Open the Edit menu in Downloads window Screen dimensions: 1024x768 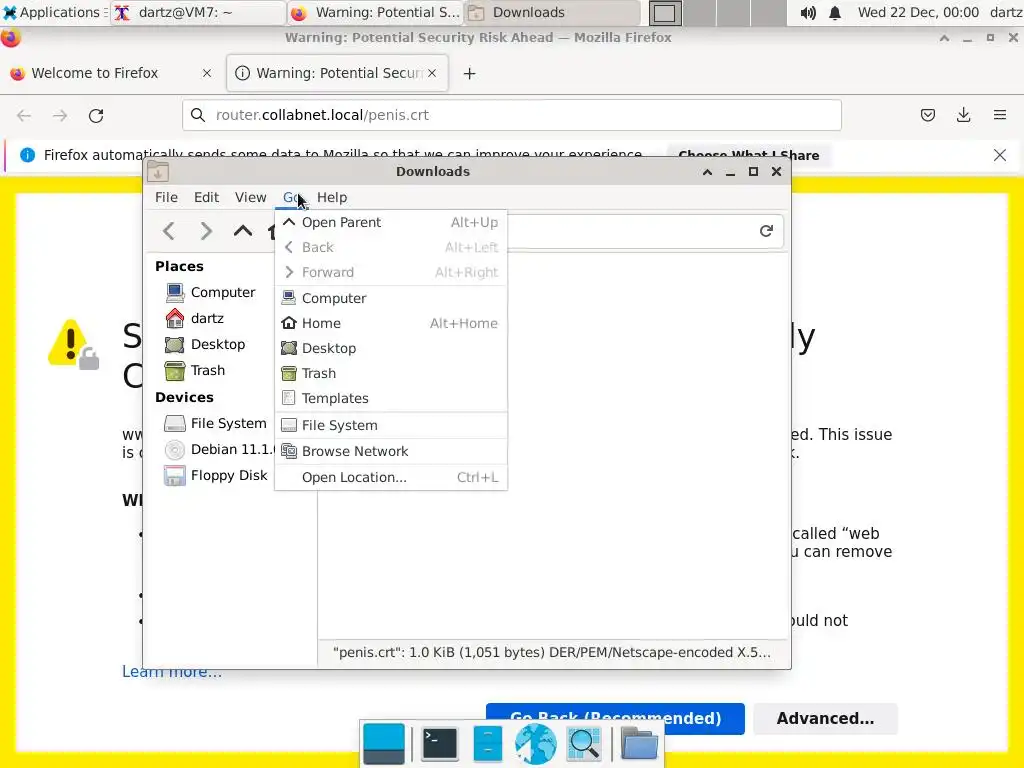coord(206,197)
